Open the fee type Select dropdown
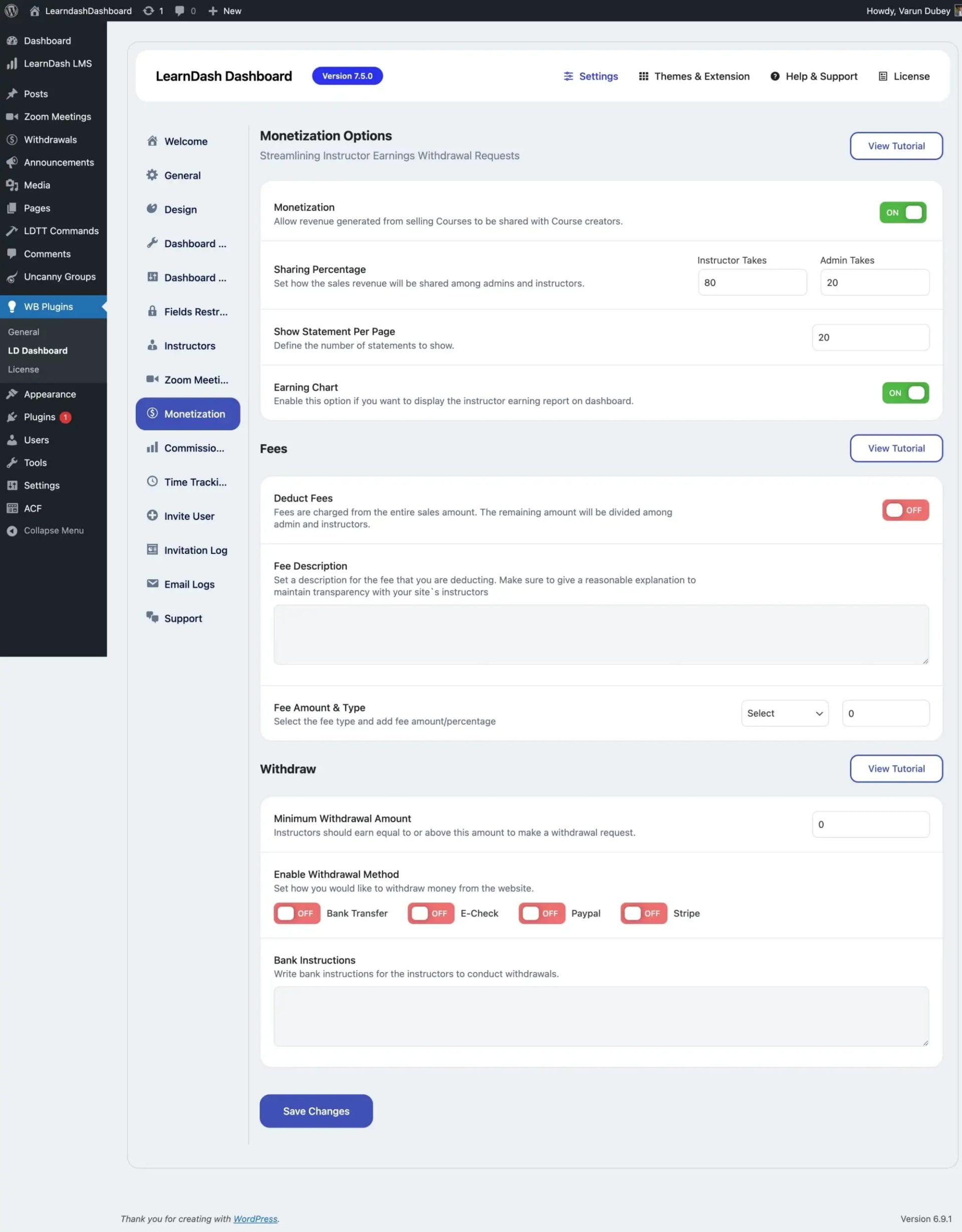This screenshot has width=962, height=1232. tap(784, 713)
